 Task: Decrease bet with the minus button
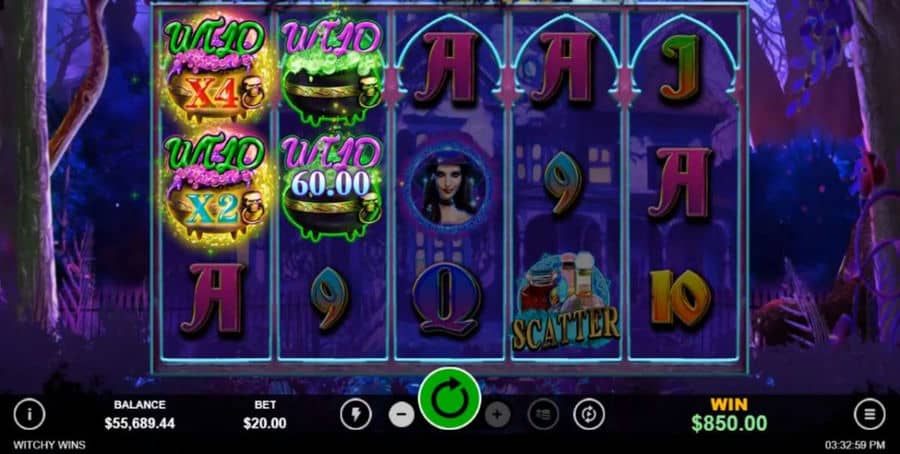(402, 414)
